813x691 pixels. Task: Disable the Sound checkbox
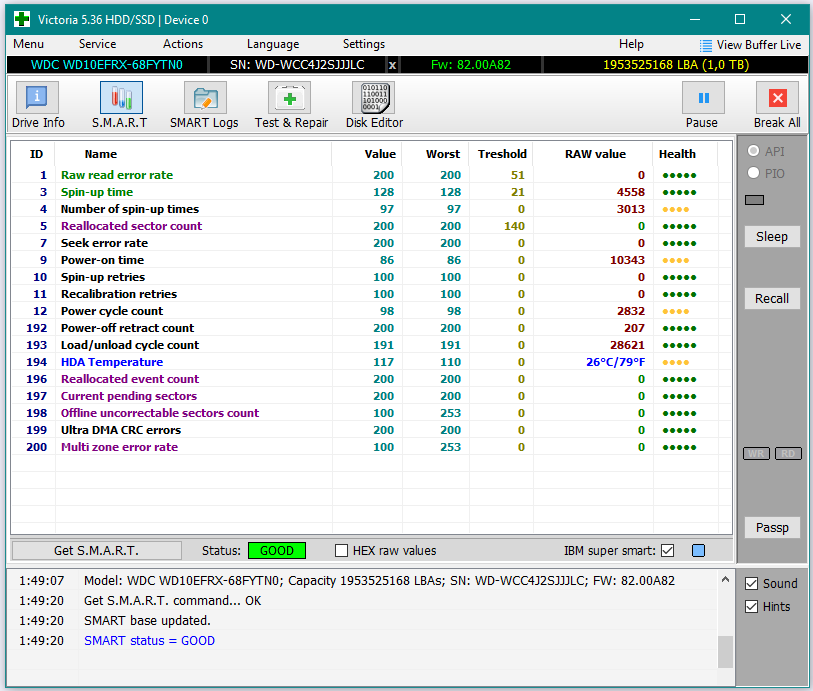tap(752, 583)
